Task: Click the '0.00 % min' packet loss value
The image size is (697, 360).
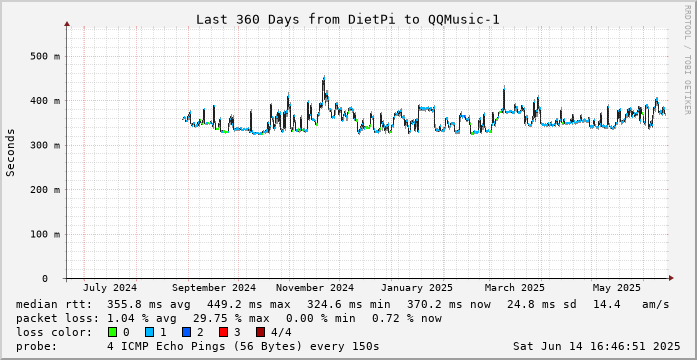Action: tap(320, 318)
